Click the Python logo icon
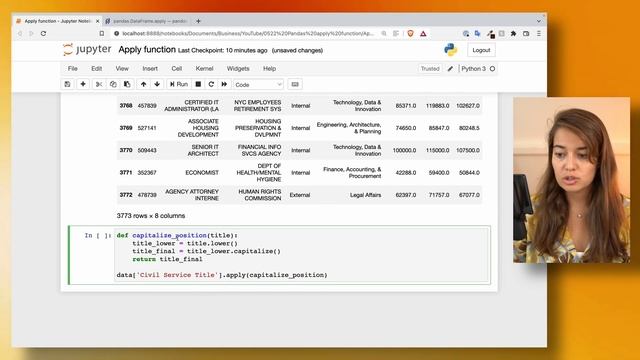Image resolution: width=640 pixels, height=360 pixels. pyautogui.click(x=450, y=50)
